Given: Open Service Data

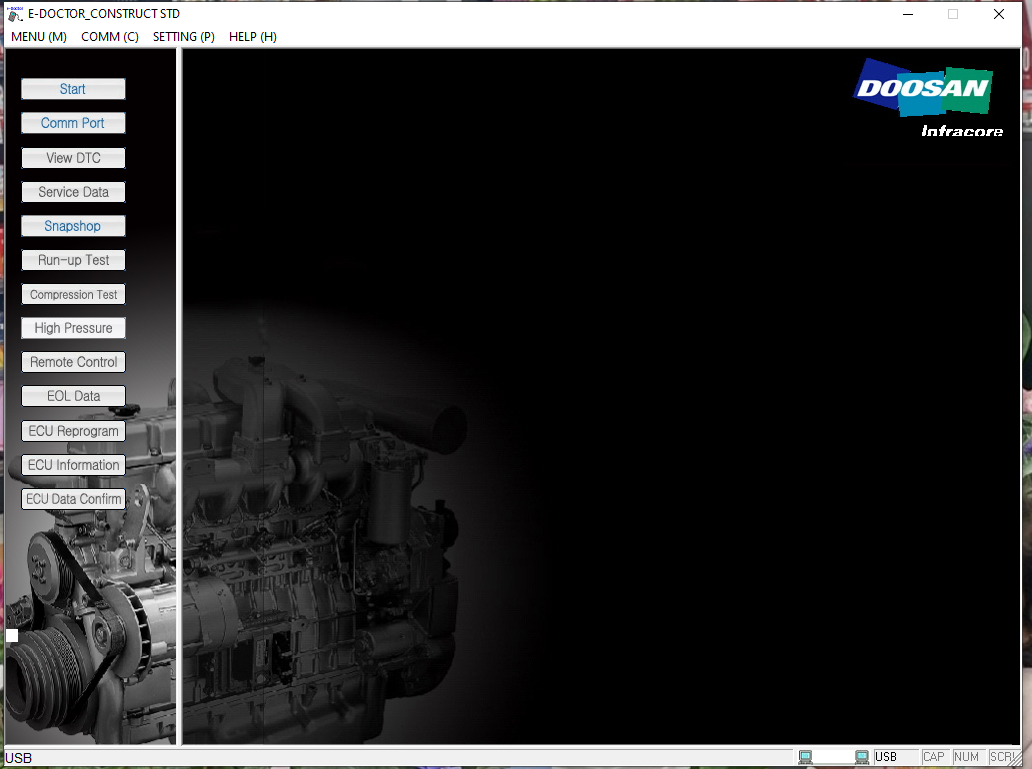Looking at the screenshot, I should pyautogui.click(x=73, y=192).
